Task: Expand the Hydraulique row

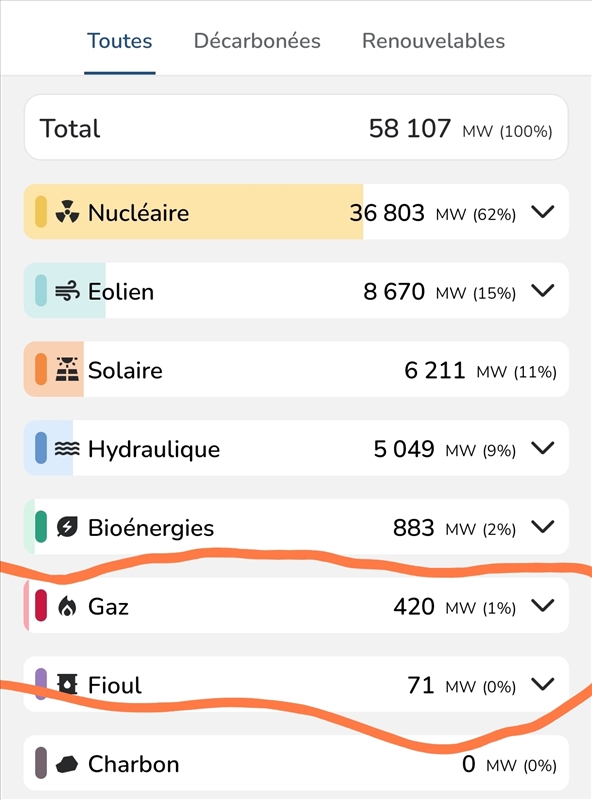Action: pyautogui.click(x=543, y=449)
